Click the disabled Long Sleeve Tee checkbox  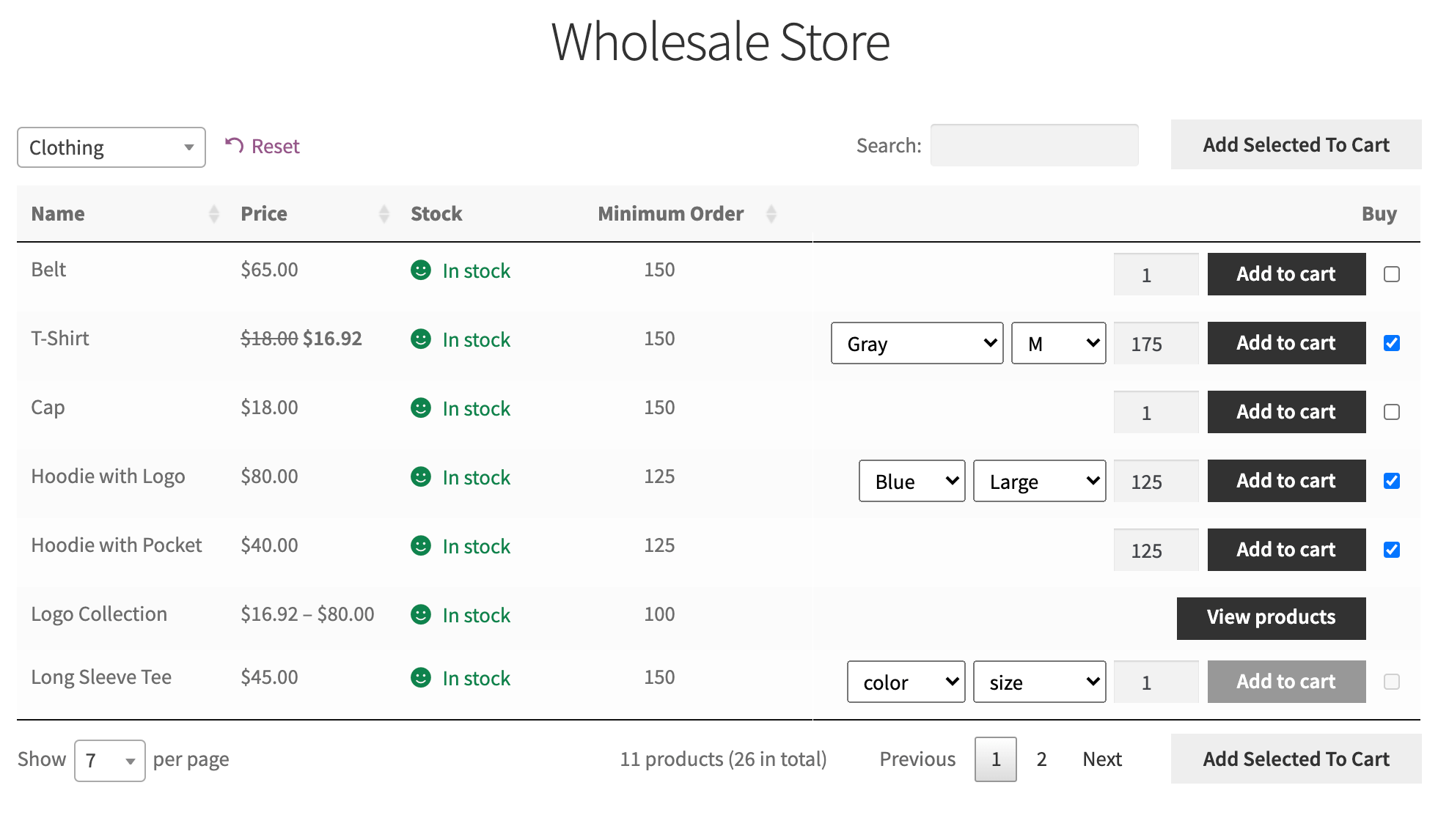pyautogui.click(x=1392, y=682)
